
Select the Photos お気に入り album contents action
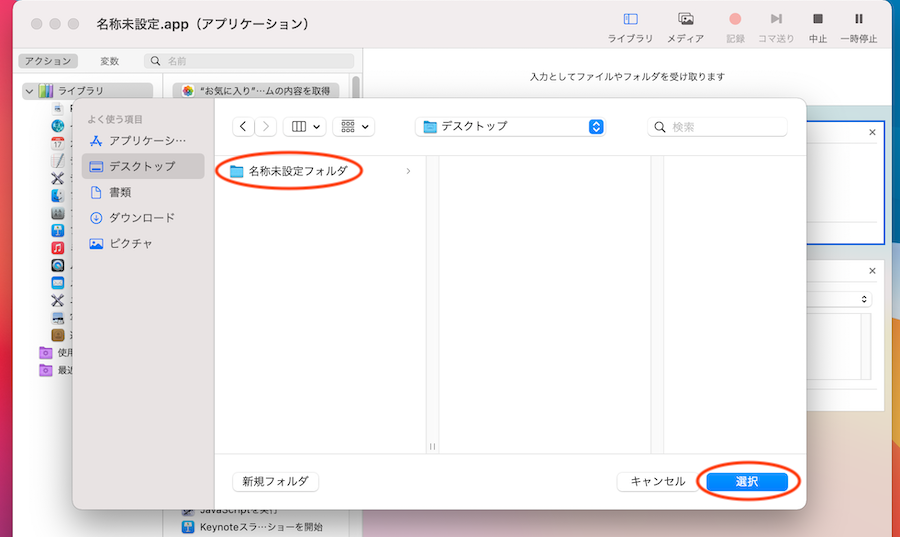click(x=256, y=91)
